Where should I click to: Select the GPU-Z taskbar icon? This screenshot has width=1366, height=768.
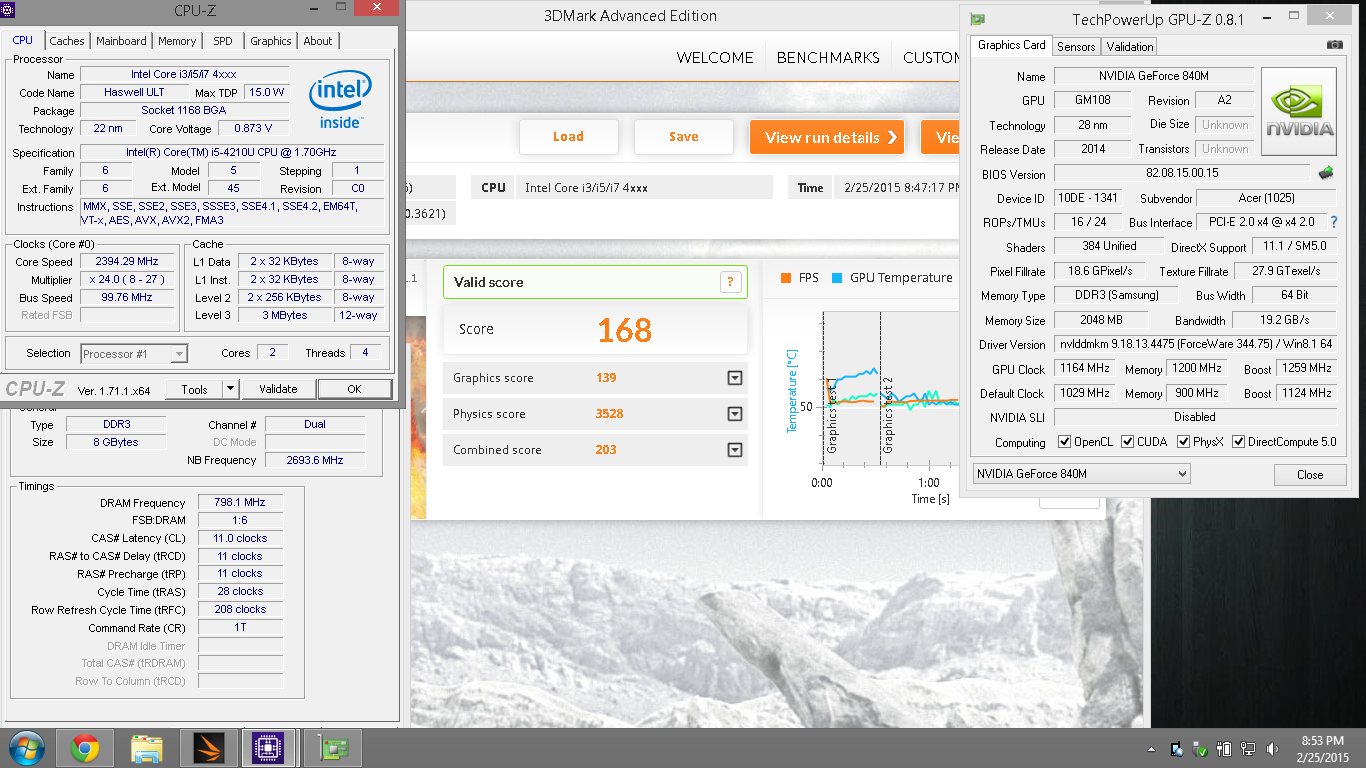[331, 748]
